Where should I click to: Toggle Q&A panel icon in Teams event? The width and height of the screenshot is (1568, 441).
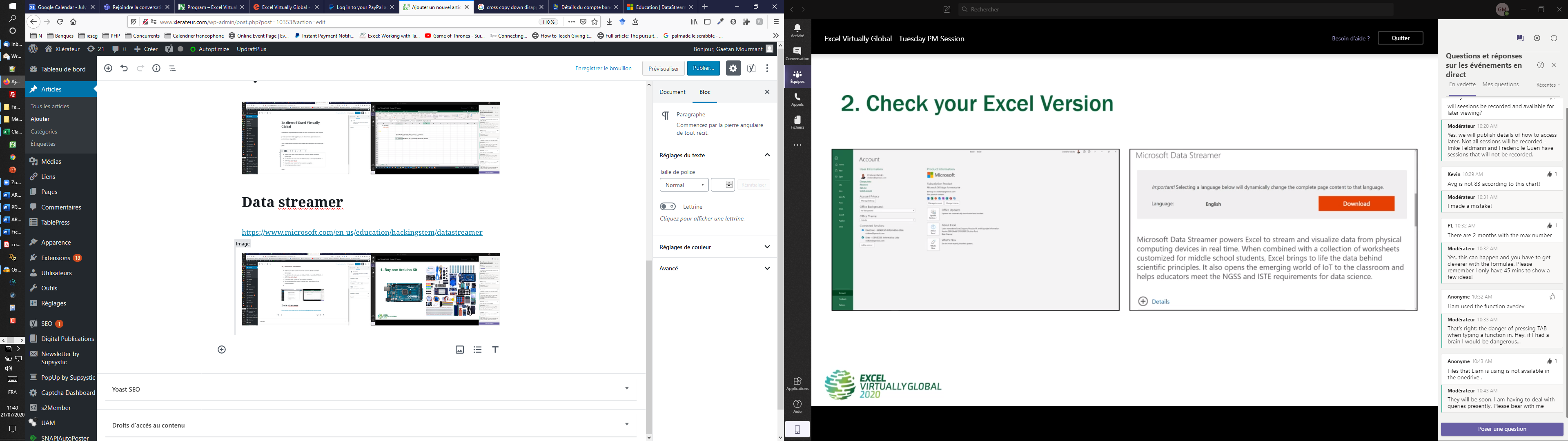(x=1520, y=38)
